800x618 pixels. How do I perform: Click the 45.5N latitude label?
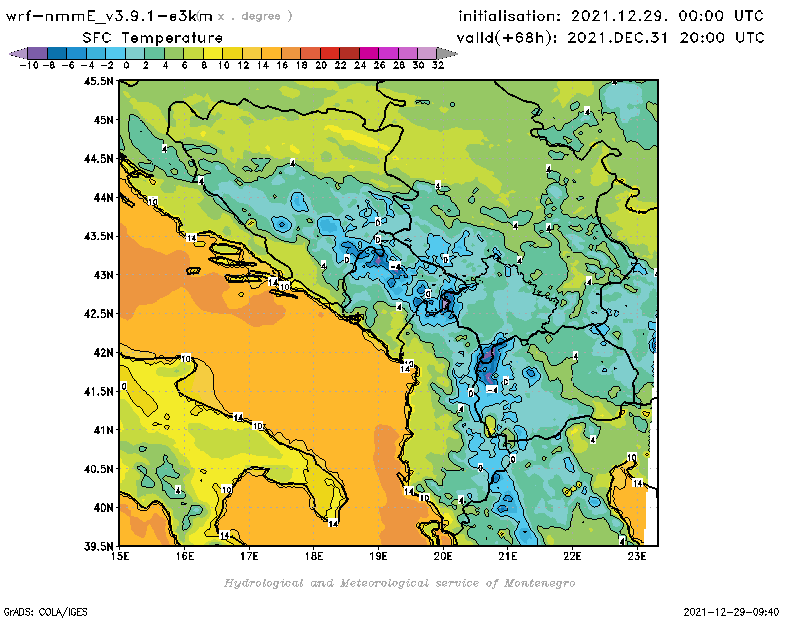point(98,81)
